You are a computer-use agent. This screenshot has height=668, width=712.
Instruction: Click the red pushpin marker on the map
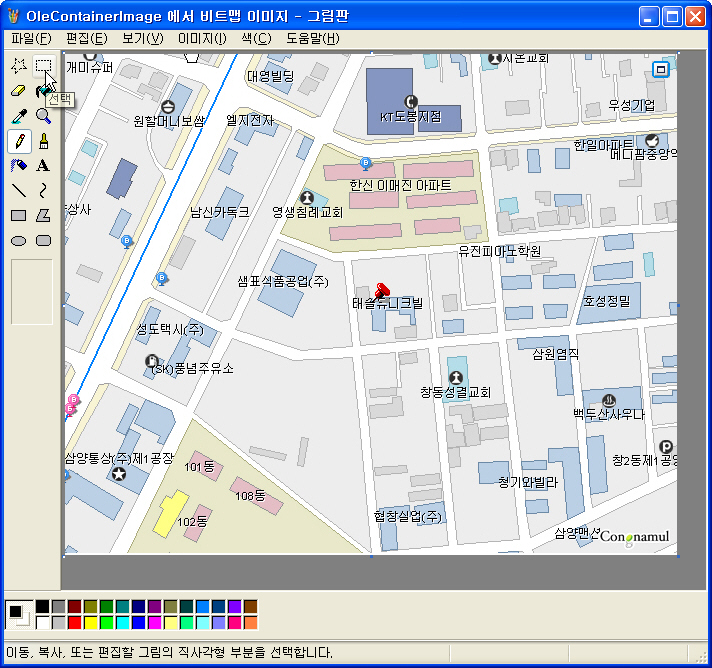pyautogui.click(x=382, y=290)
